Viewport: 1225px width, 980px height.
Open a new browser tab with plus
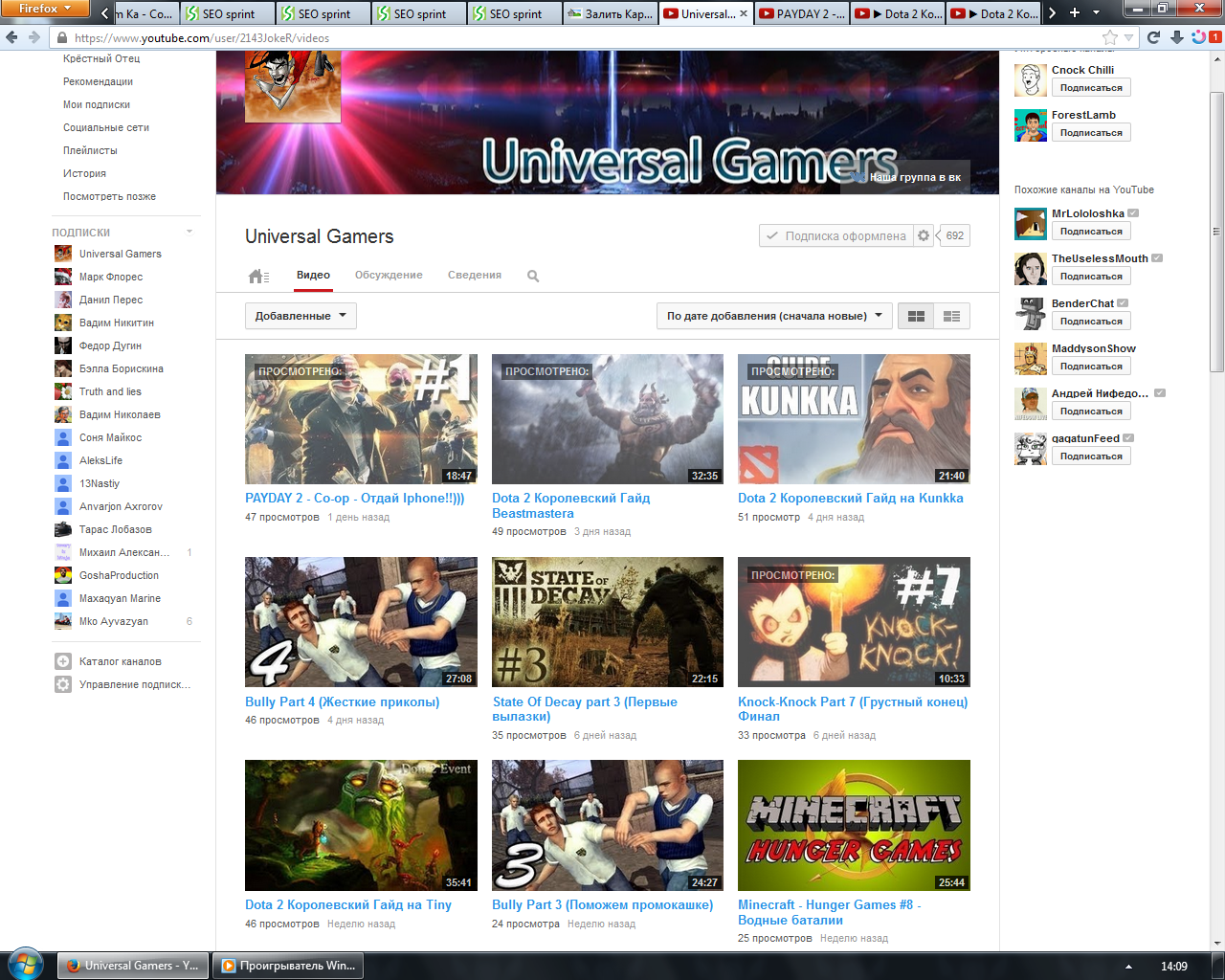pos(1075,12)
